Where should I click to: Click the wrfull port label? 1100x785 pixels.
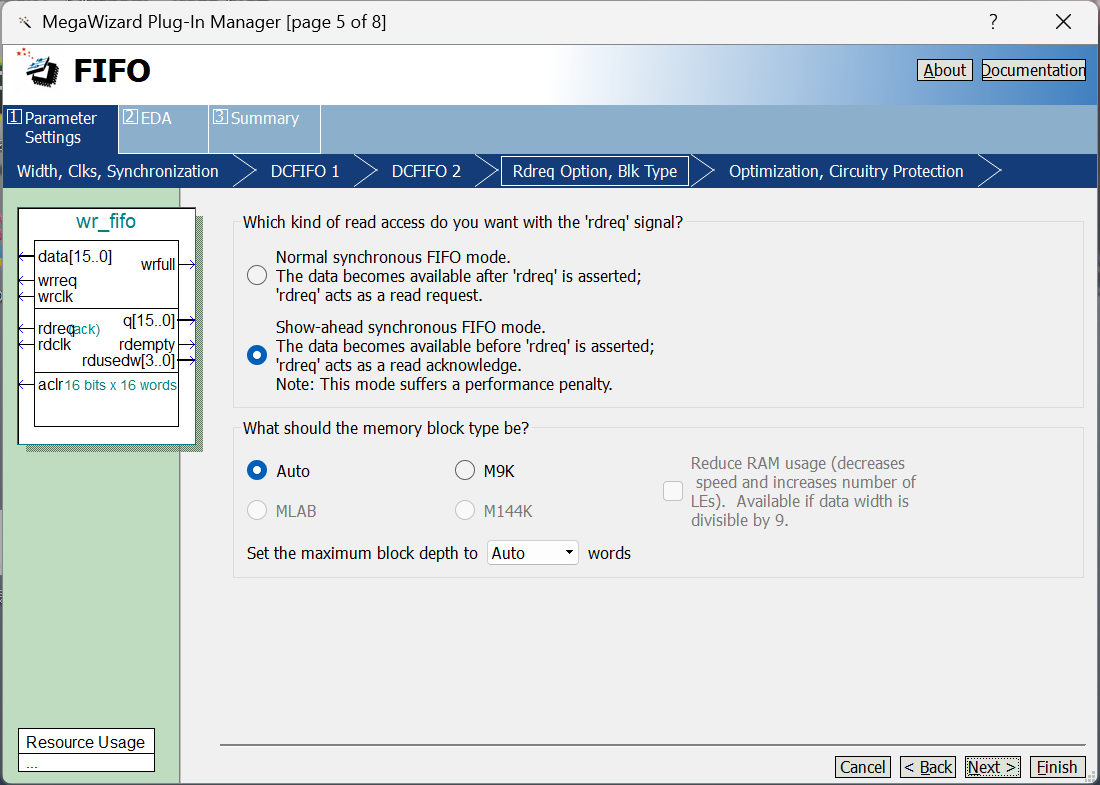[x=158, y=264]
